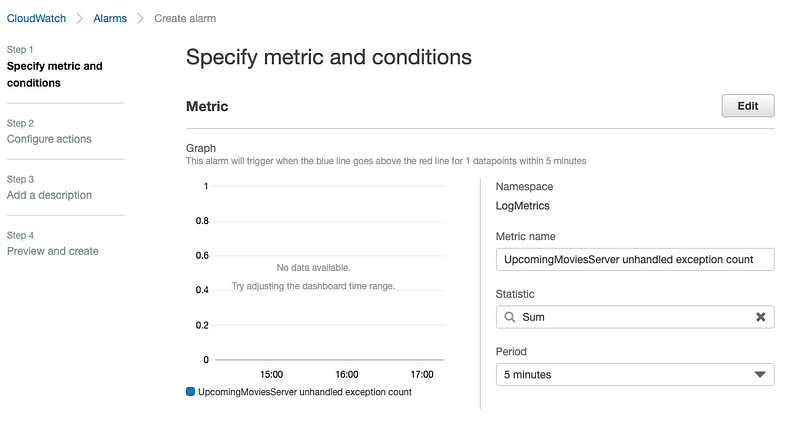Select Step 2 Configure actions
The image size is (800, 422).
[49, 139]
